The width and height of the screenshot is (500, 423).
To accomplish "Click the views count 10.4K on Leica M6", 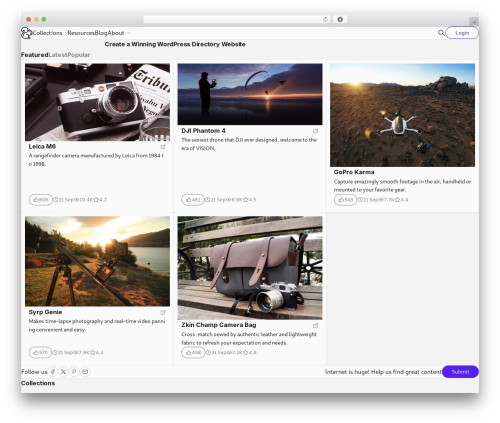I will pyautogui.click(x=84, y=200).
